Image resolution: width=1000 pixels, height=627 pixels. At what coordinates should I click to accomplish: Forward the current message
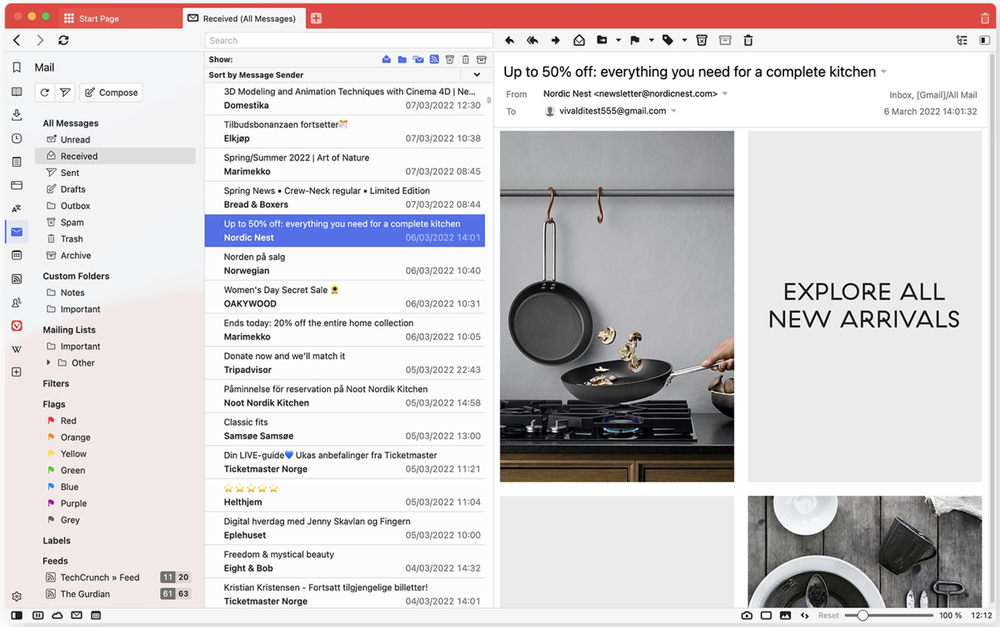(x=556, y=40)
